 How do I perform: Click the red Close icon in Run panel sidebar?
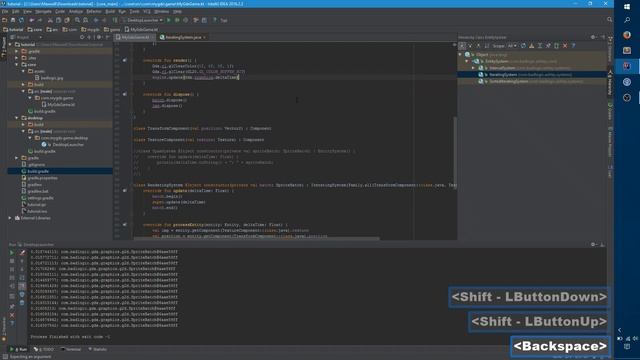pyautogui.click(x=12, y=315)
